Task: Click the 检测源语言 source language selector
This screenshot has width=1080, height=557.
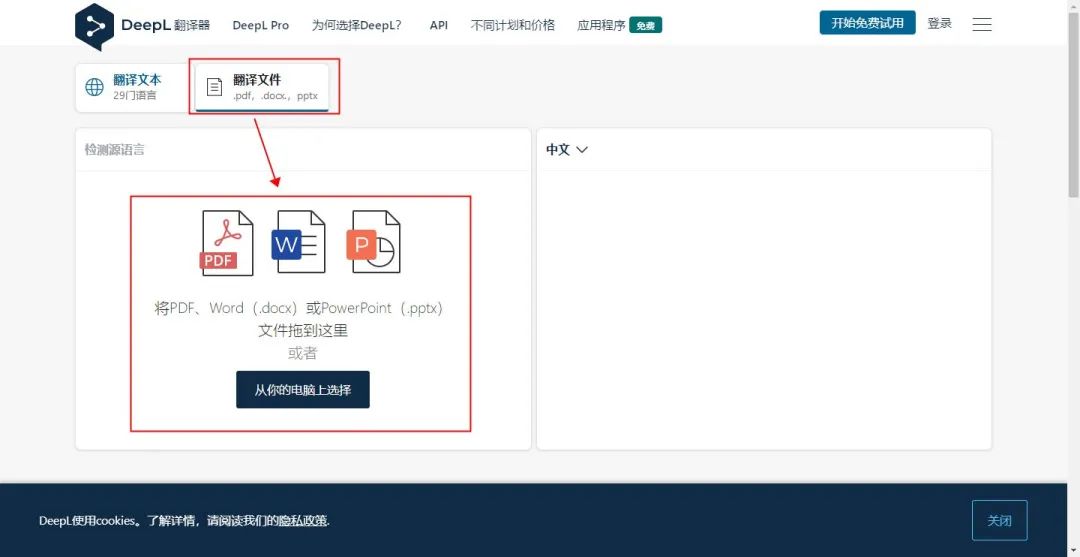Action: click(114, 149)
